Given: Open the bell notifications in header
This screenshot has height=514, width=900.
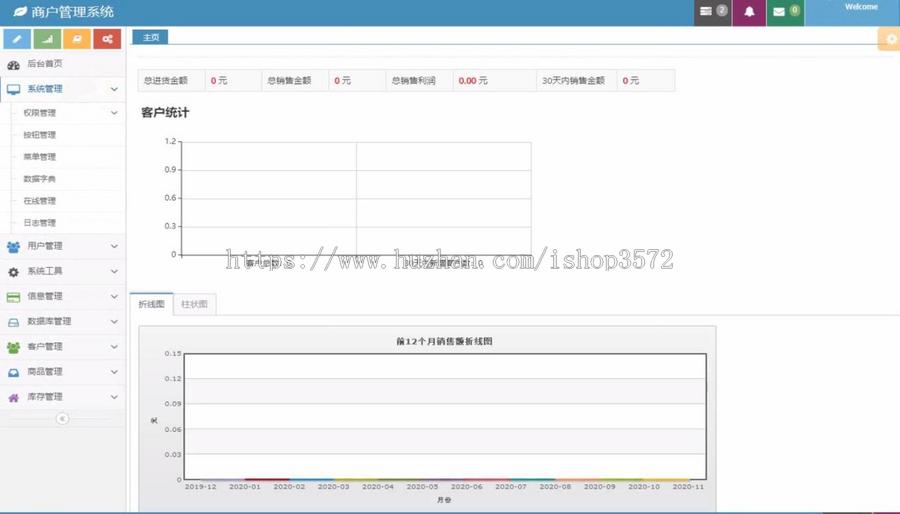Looking at the screenshot, I should [749, 11].
